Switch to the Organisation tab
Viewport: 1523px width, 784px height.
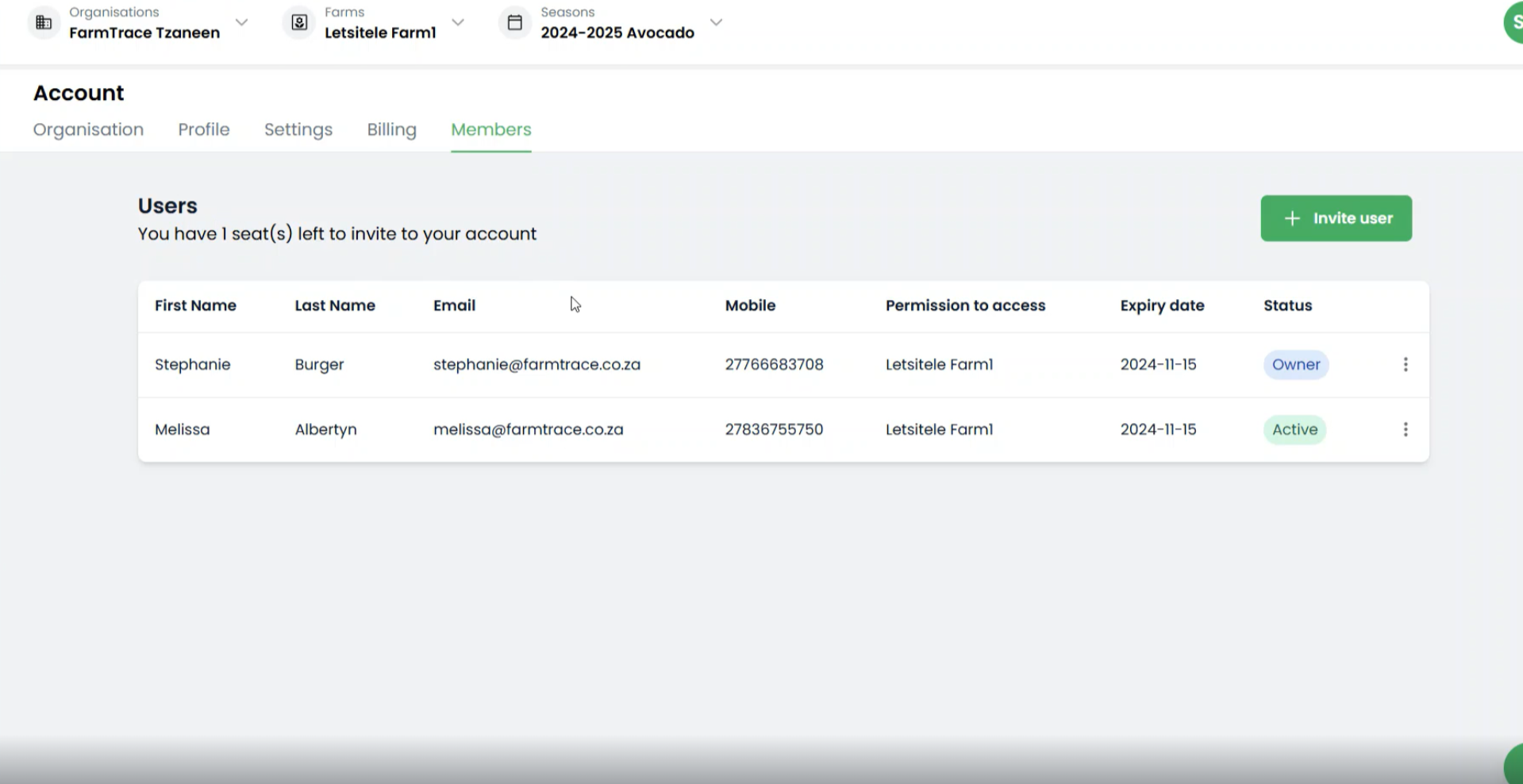click(x=88, y=129)
